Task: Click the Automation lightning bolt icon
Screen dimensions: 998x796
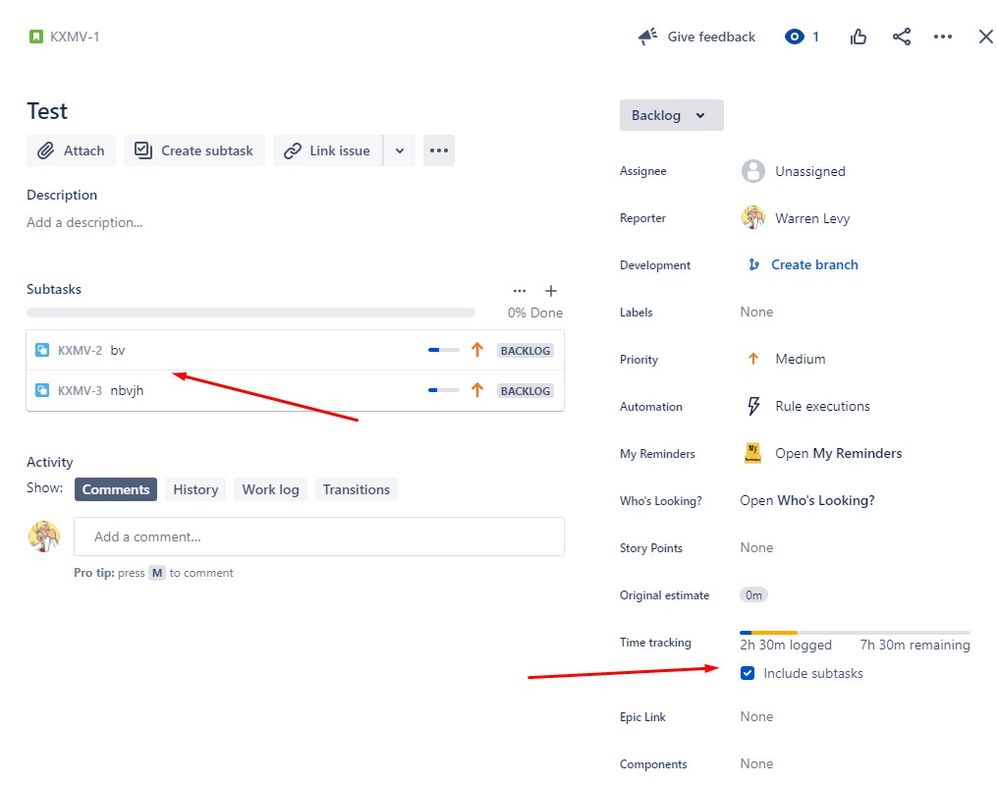Action: tap(754, 406)
